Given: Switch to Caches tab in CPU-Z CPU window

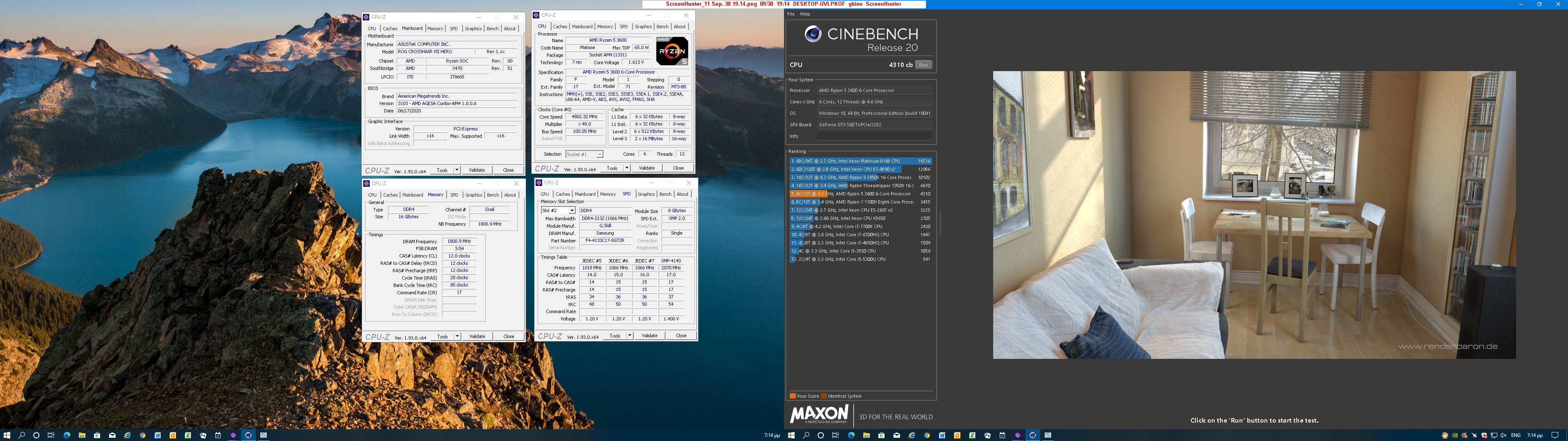Looking at the screenshot, I should 560,27.
